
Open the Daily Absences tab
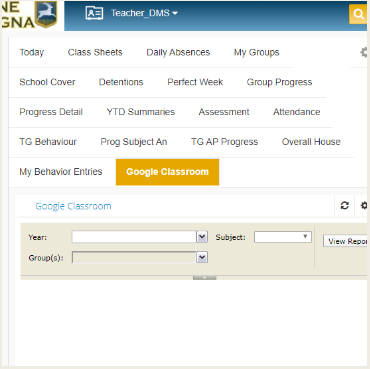click(x=178, y=52)
